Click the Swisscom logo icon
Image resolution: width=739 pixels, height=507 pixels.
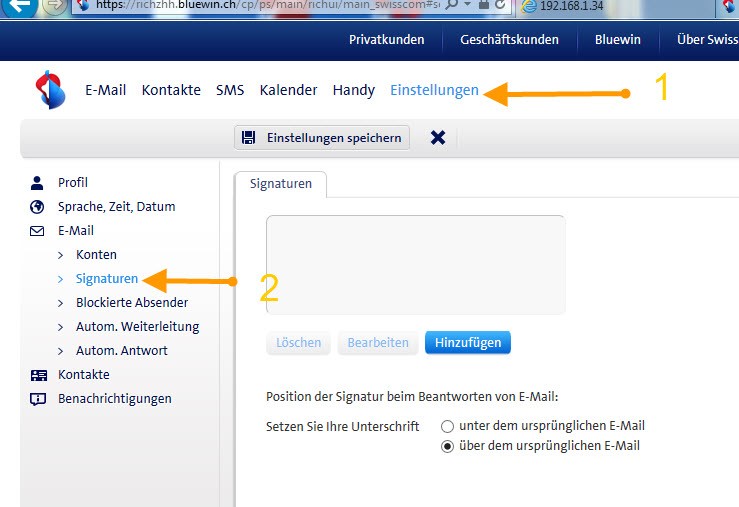tap(50, 90)
